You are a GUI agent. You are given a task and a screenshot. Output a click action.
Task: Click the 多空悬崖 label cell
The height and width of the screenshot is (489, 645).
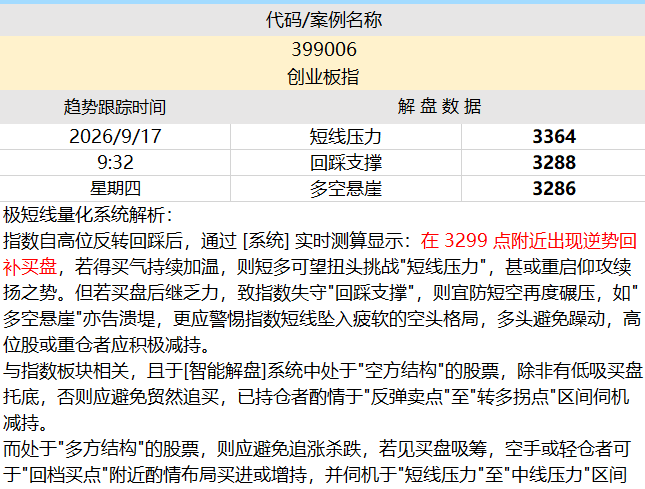(x=346, y=188)
